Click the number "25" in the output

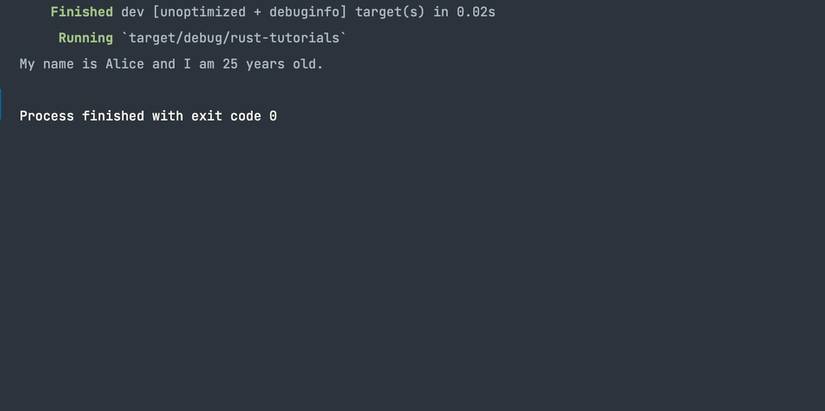click(219, 64)
